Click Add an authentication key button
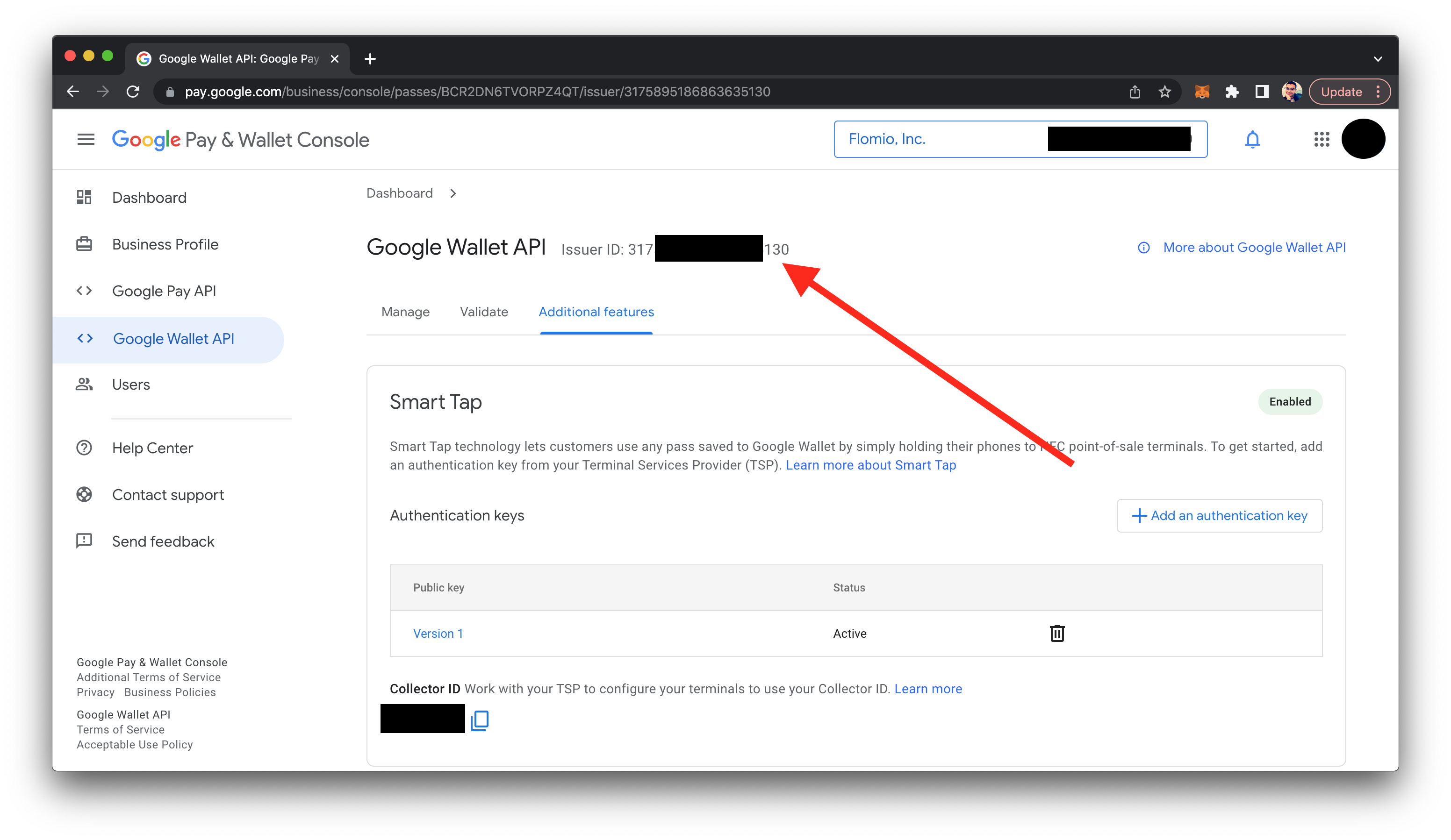This screenshot has width=1451, height=840. pos(1220,515)
